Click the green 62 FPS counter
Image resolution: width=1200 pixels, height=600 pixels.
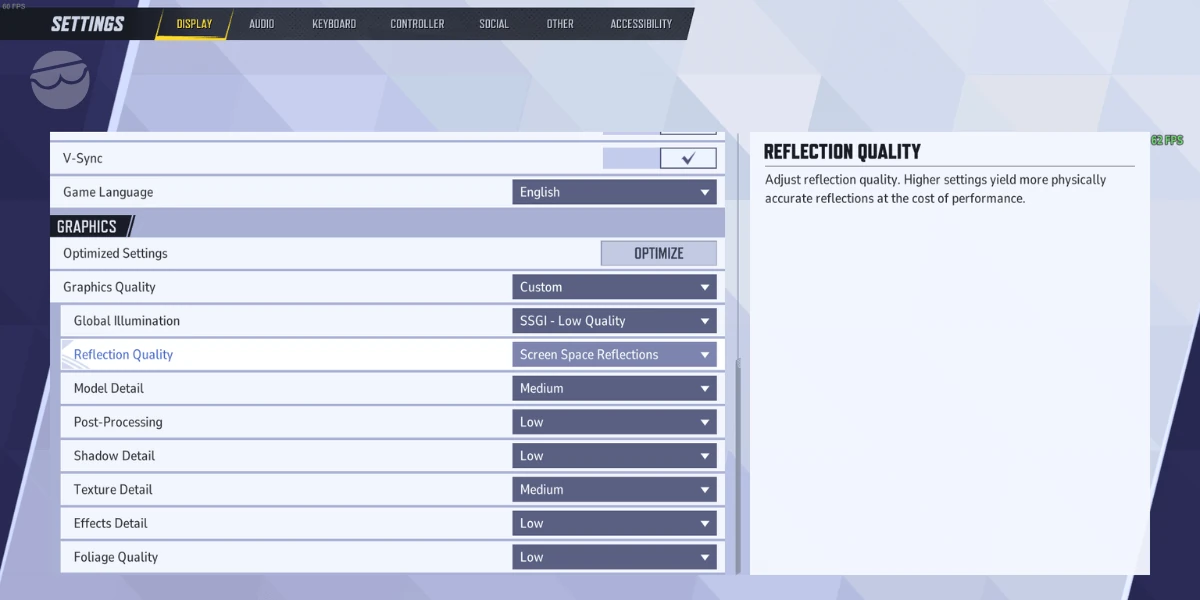click(x=1166, y=140)
